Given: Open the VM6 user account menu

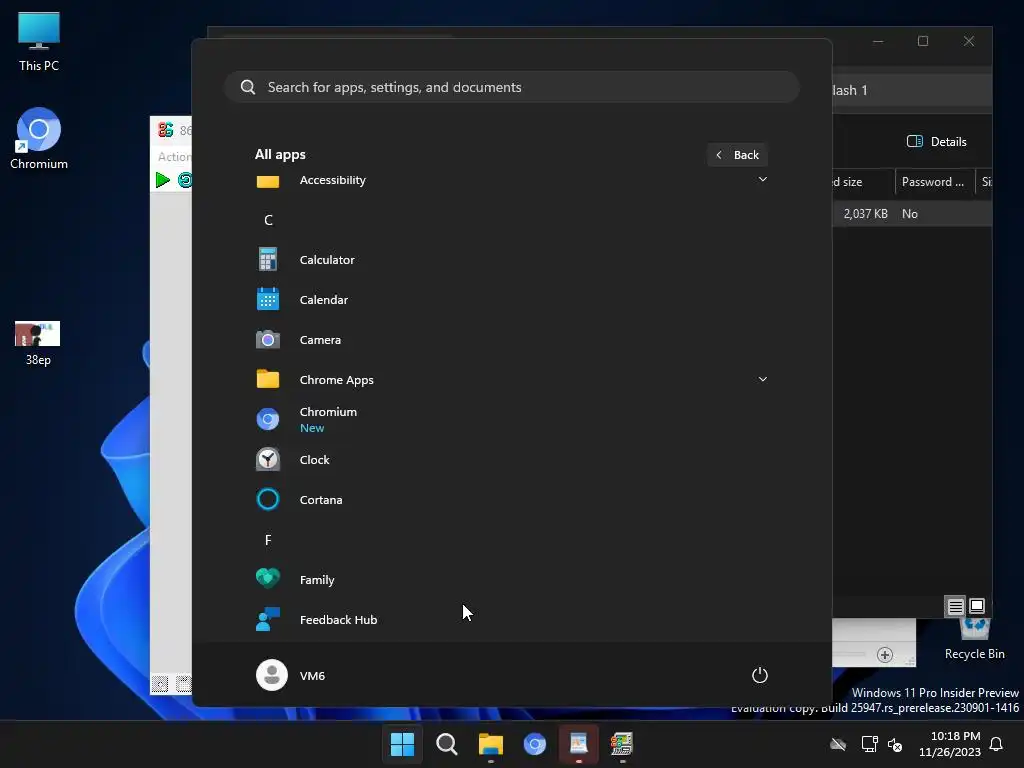Looking at the screenshot, I should click(291, 675).
